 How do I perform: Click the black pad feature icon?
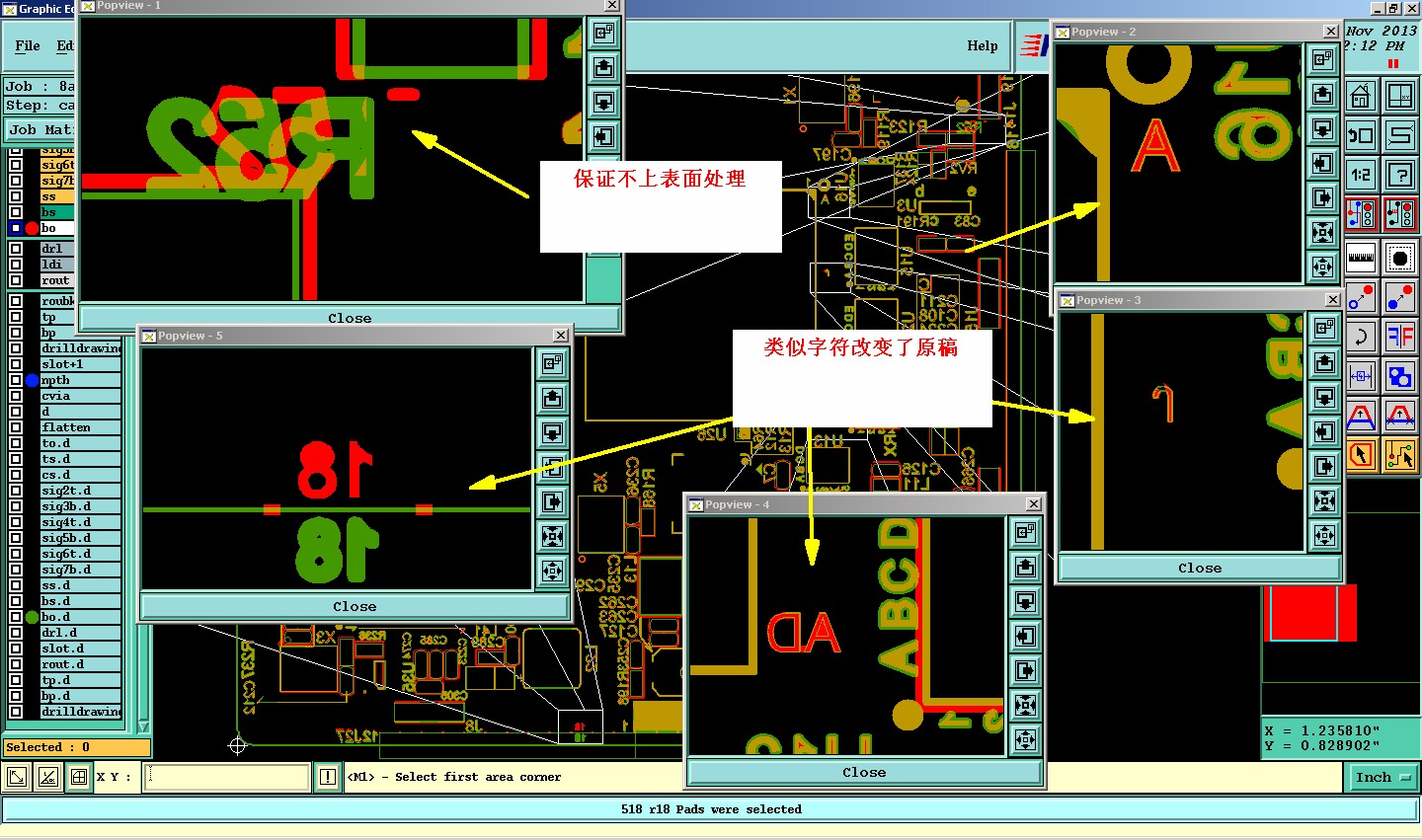tap(1400, 258)
